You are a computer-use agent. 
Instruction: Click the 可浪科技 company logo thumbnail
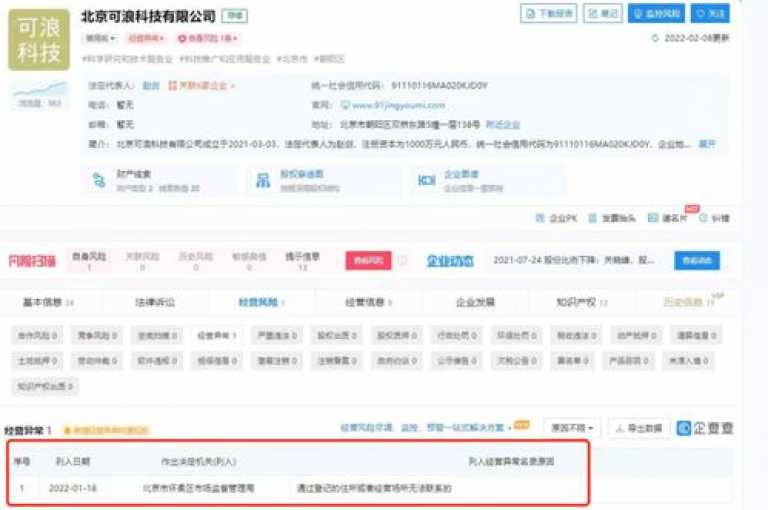(39, 39)
